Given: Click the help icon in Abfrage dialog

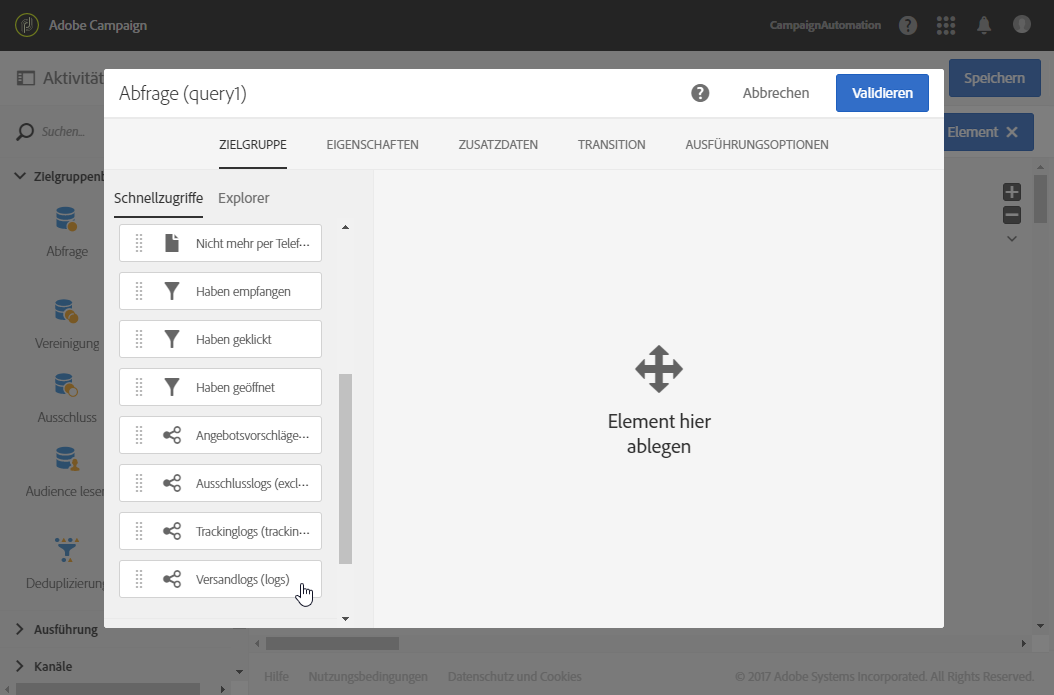Looking at the screenshot, I should pyautogui.click(x=700, y=93).
